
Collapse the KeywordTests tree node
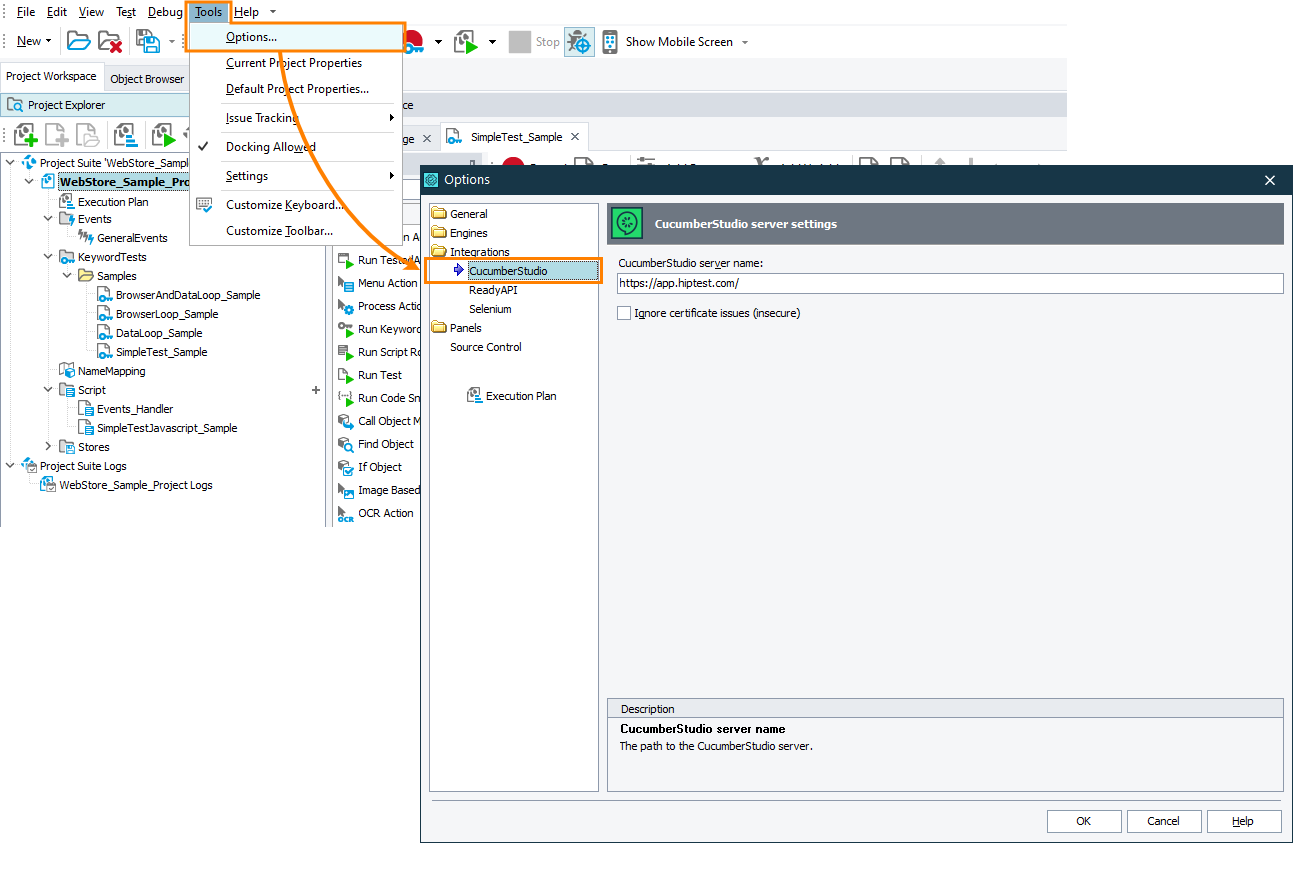click(48, 257)
